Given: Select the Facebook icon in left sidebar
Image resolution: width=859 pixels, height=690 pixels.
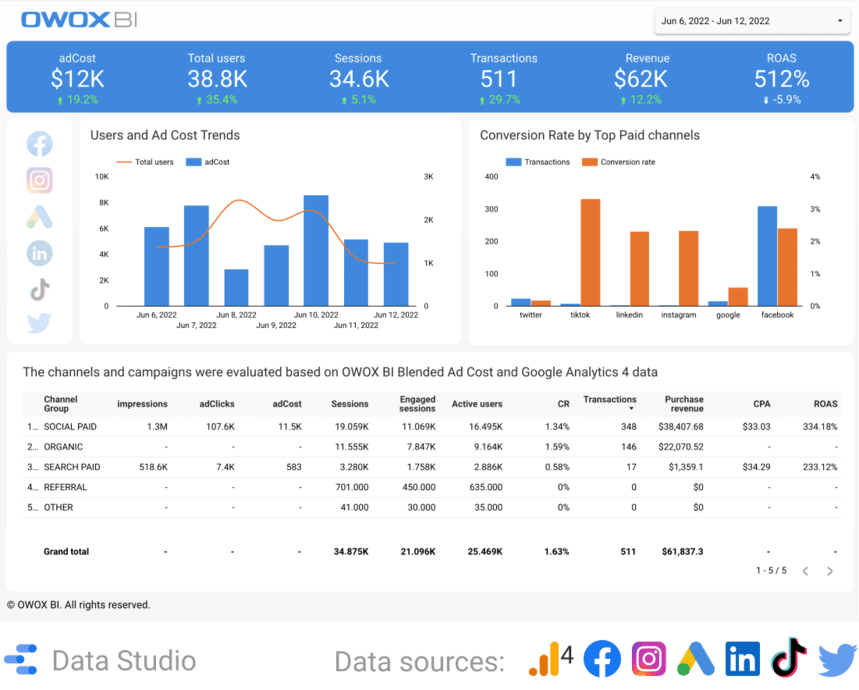Looking at the screenshot, I should click(x=39, y=143).
